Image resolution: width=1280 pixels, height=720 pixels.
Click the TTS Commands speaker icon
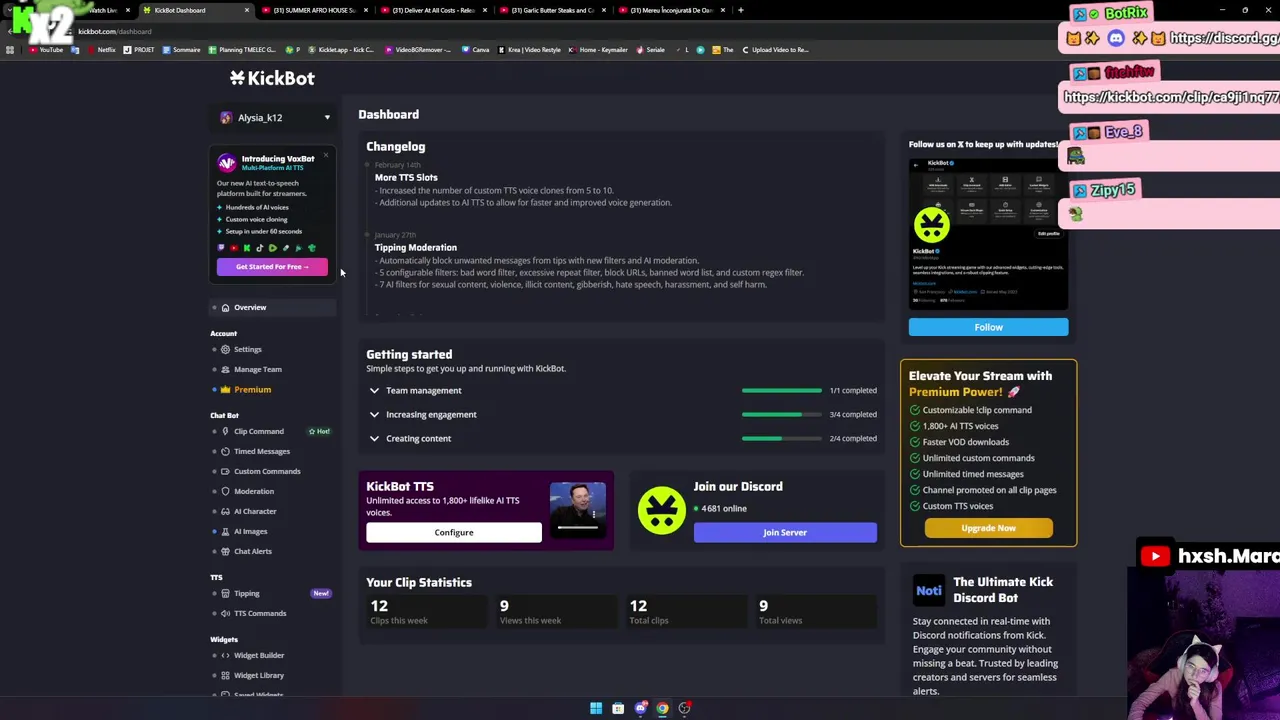pos(225,614)
